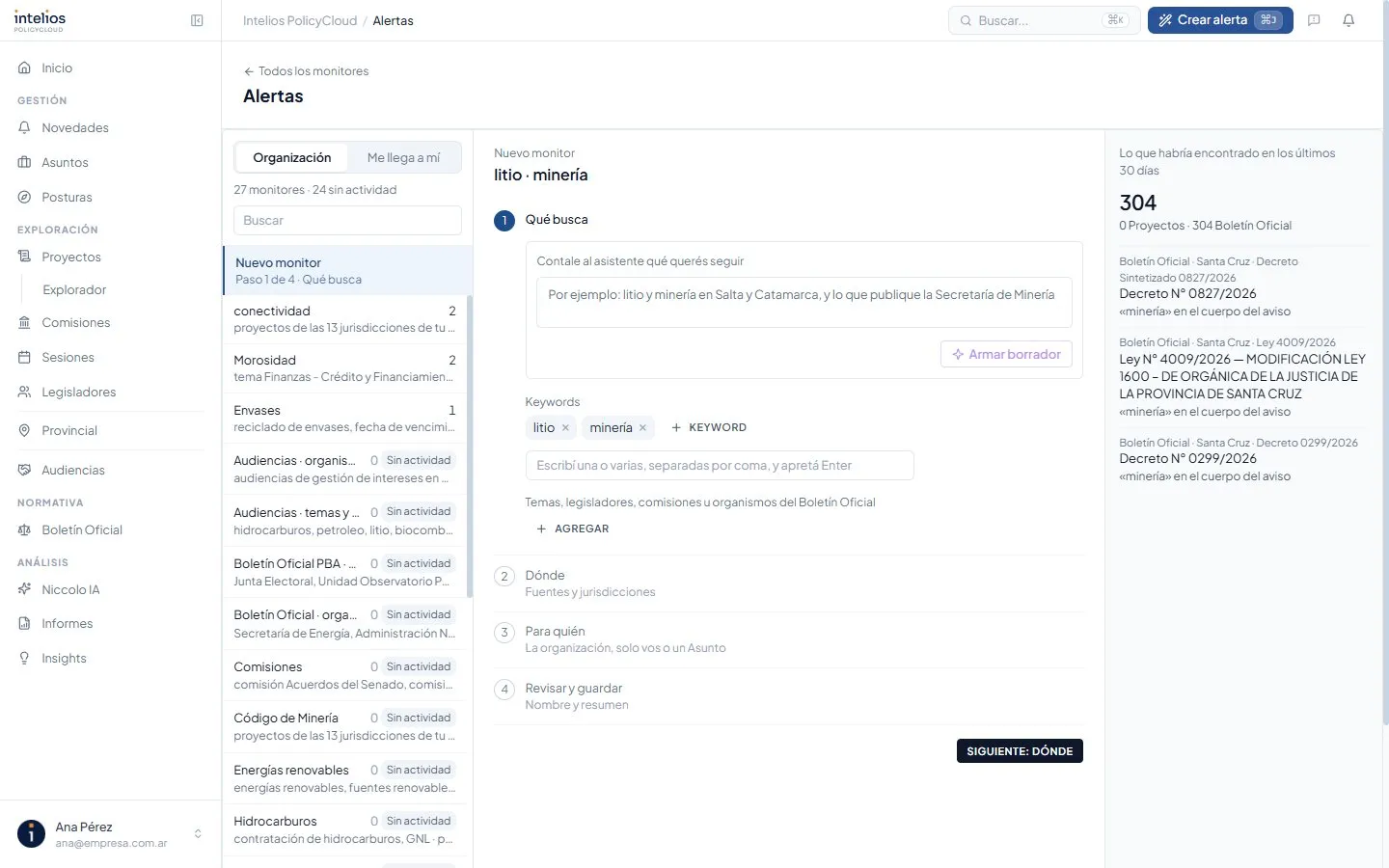Expand the Ana Pérez account menu
The width and height of the screenshot is (1389, 868).
pos(110,834)
